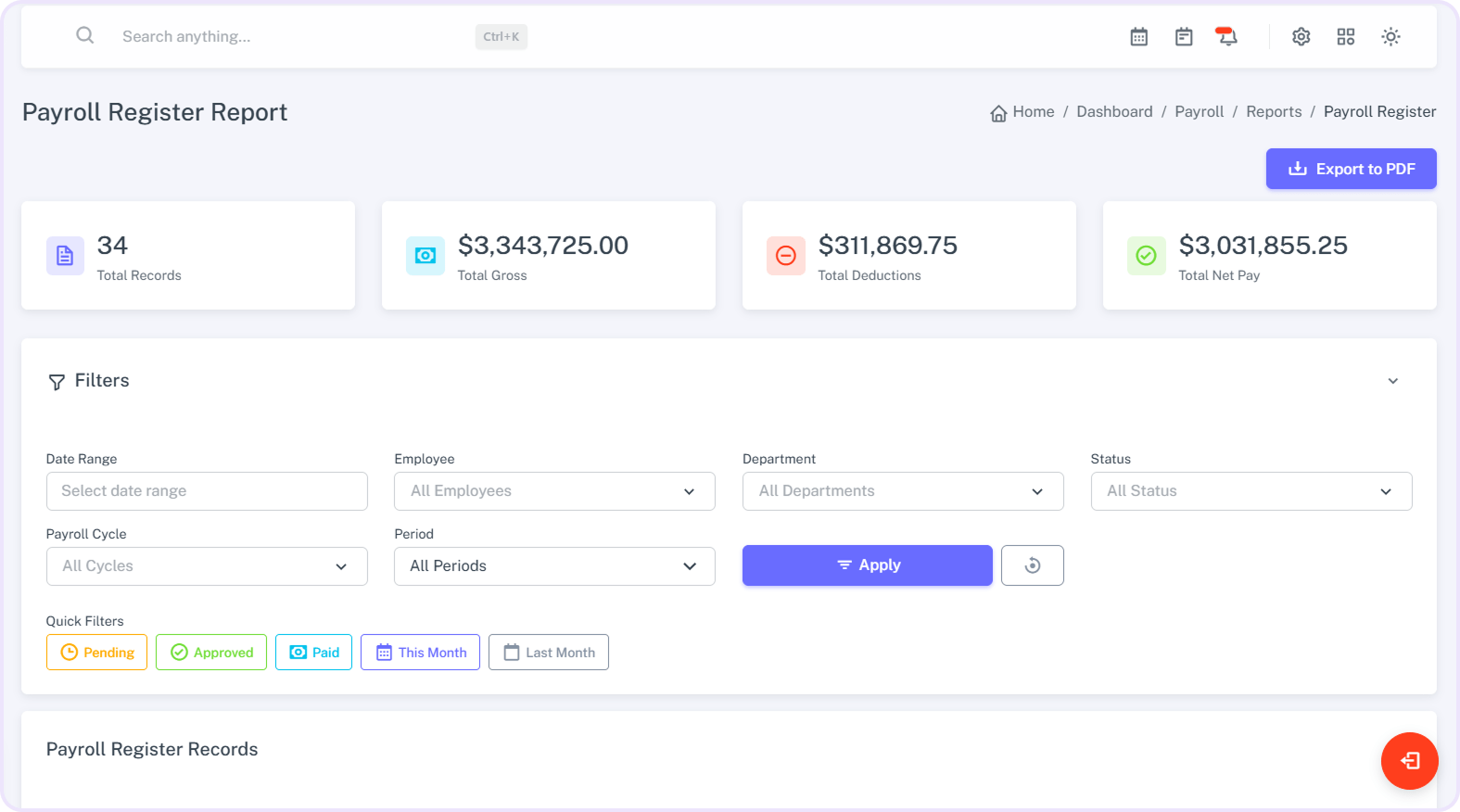
Task: Click the reset filters refresh icon button
Action: click(x=1032, y=565)
